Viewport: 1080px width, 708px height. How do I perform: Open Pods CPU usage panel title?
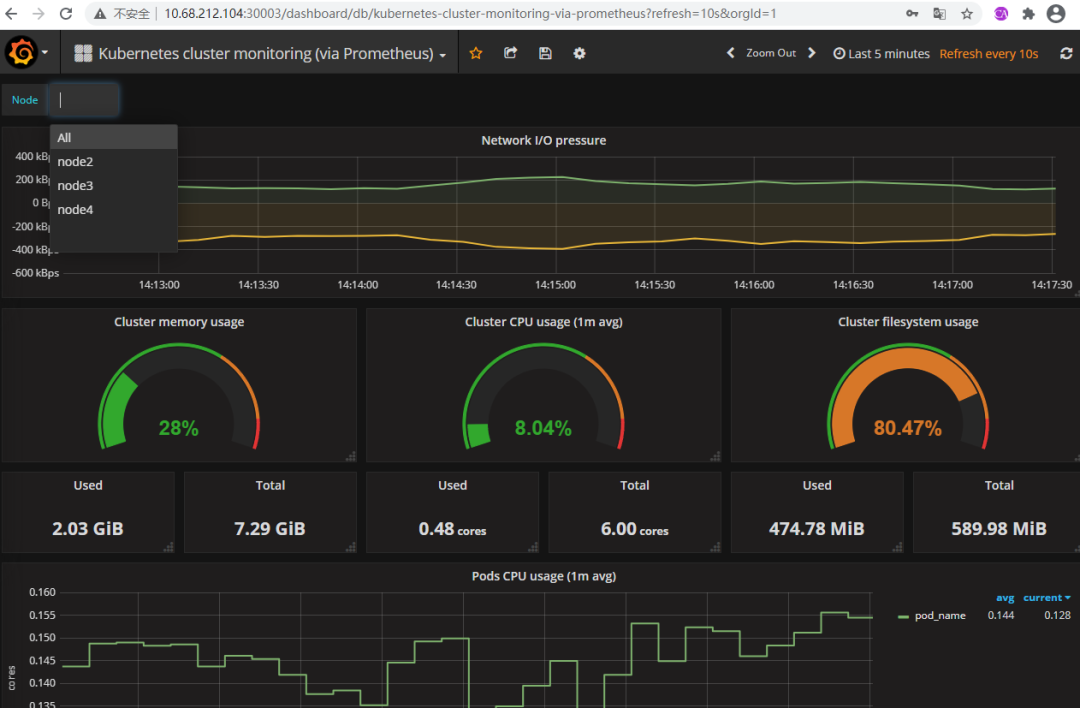coord(543,576)
